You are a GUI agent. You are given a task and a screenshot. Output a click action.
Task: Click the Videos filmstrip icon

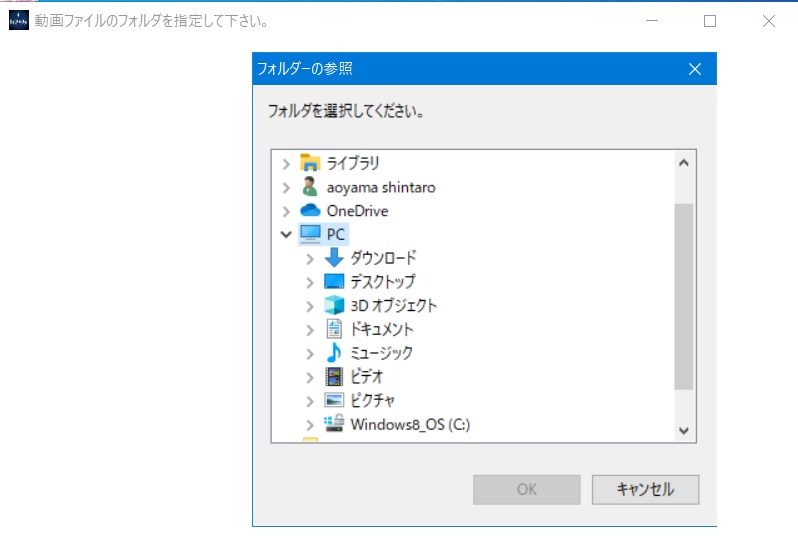(334, 377)
